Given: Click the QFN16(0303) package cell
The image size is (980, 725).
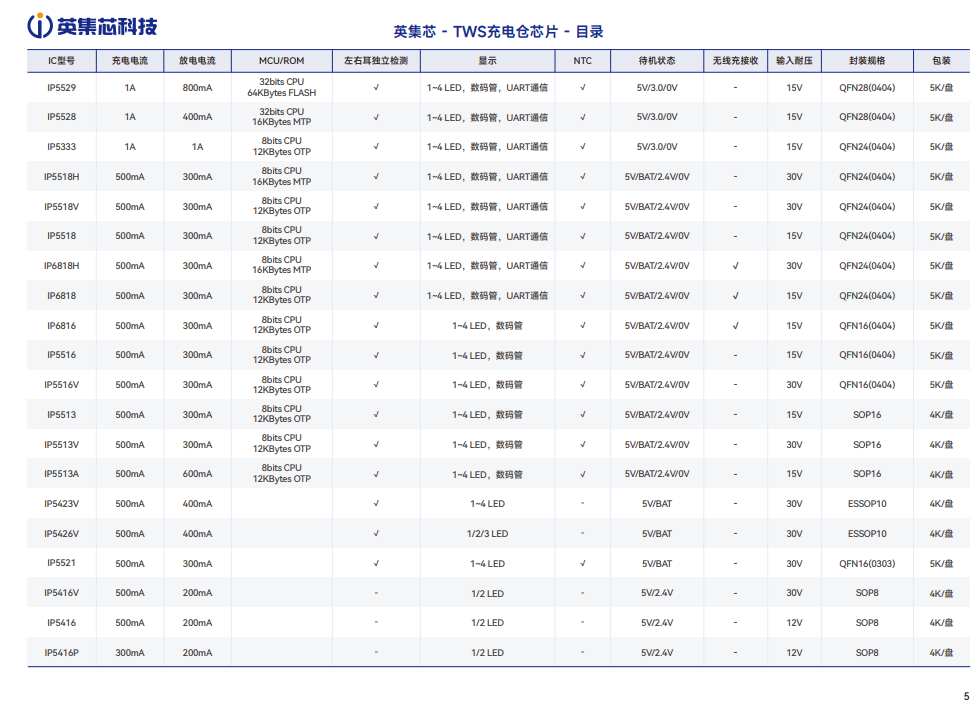Looking at the screenshot, I should [868, 563].
